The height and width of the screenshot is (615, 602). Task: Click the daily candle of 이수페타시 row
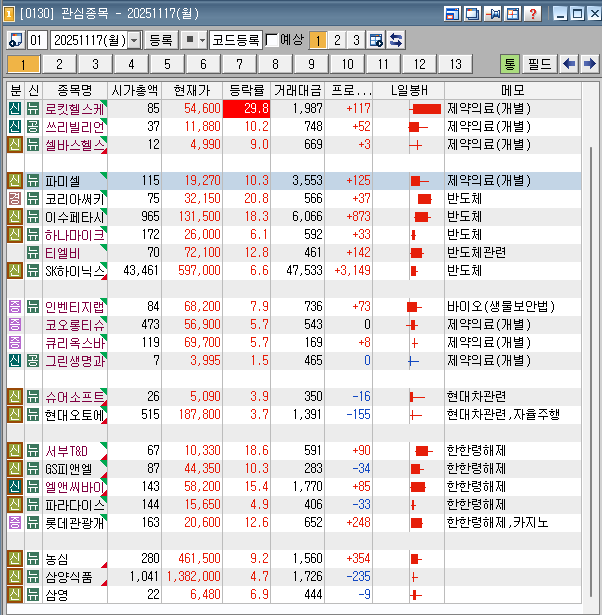click(422, 217)
